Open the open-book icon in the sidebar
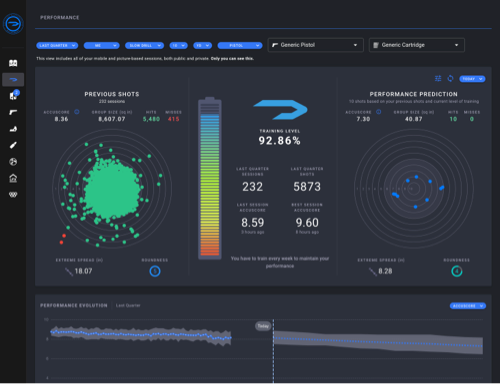The width and height of the screenshot is (500, 384). tap(13, 63)
